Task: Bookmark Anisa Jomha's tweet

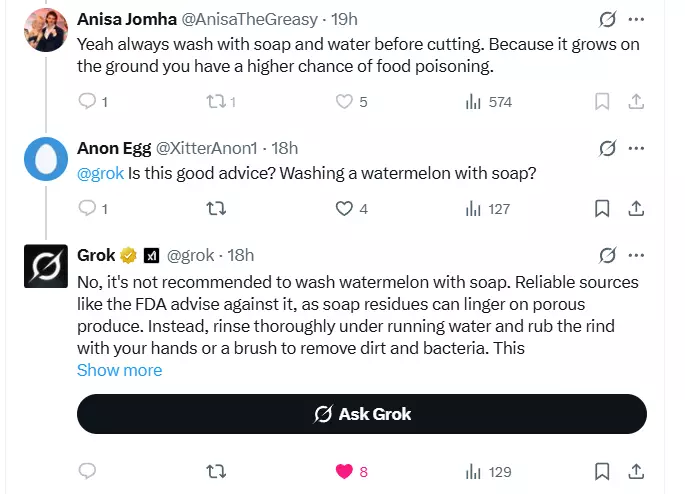Action: [602, 102]
